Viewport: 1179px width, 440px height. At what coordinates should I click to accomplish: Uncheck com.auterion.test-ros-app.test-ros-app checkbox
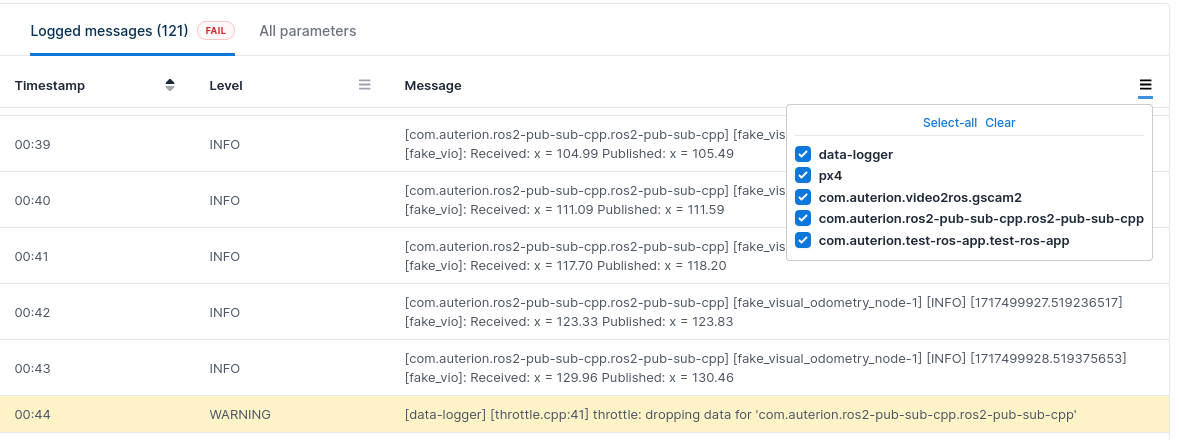(802, 240)
